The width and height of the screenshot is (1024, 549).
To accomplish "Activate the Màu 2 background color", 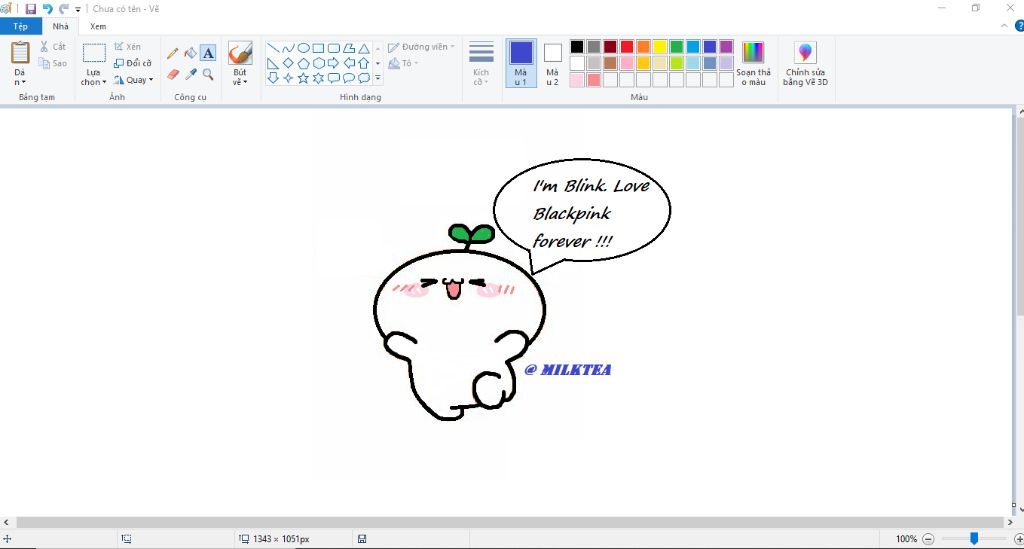I will pos(552,63).
